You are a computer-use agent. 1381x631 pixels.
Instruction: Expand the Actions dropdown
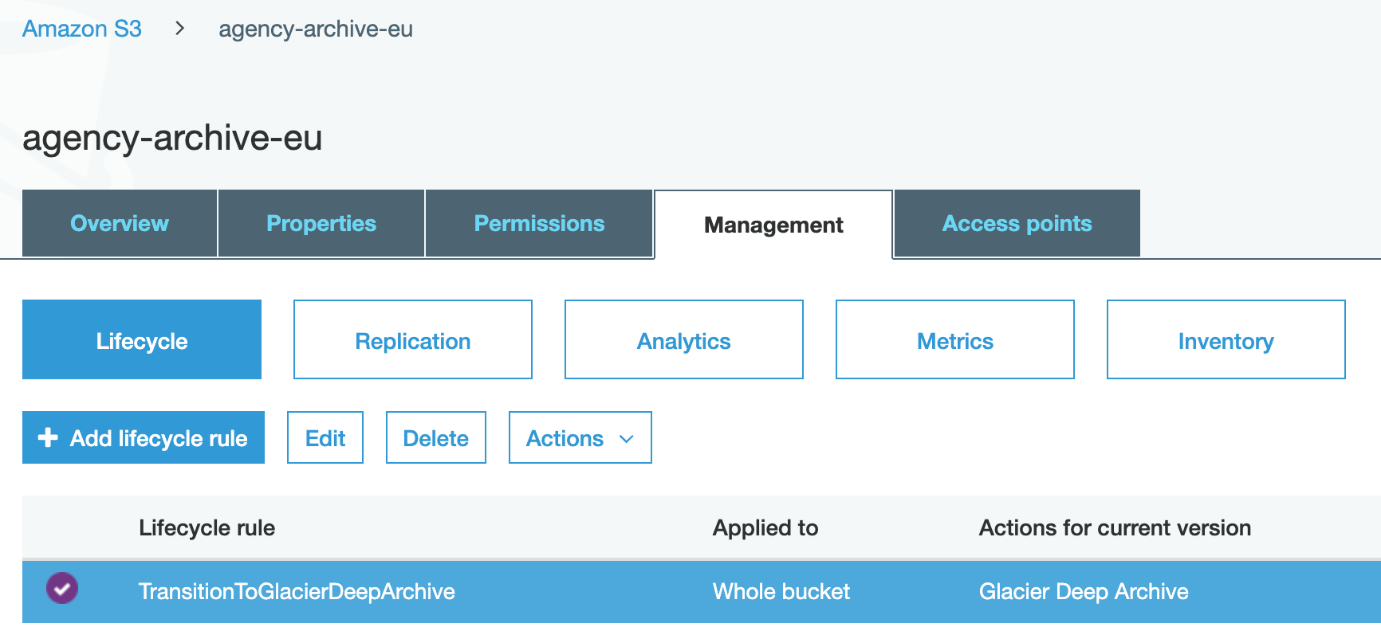tap(580, 437)
